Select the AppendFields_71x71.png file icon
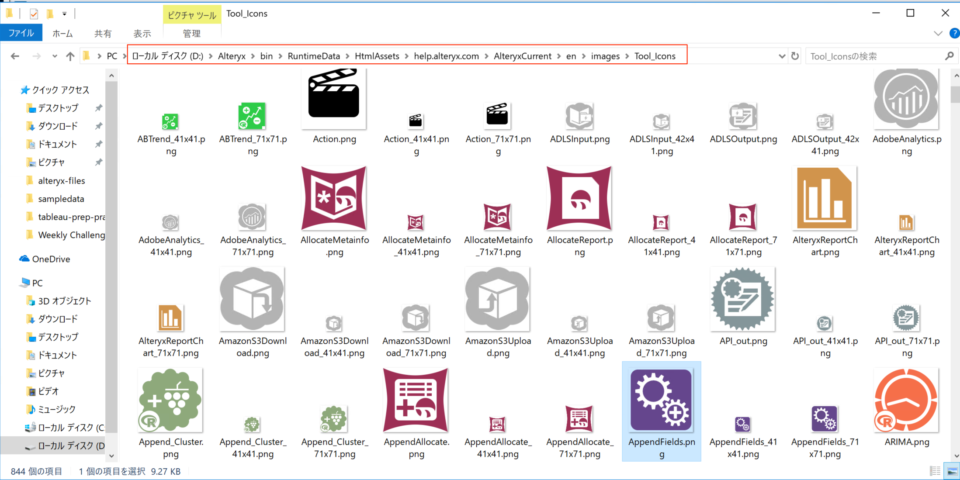 point(825,418)
